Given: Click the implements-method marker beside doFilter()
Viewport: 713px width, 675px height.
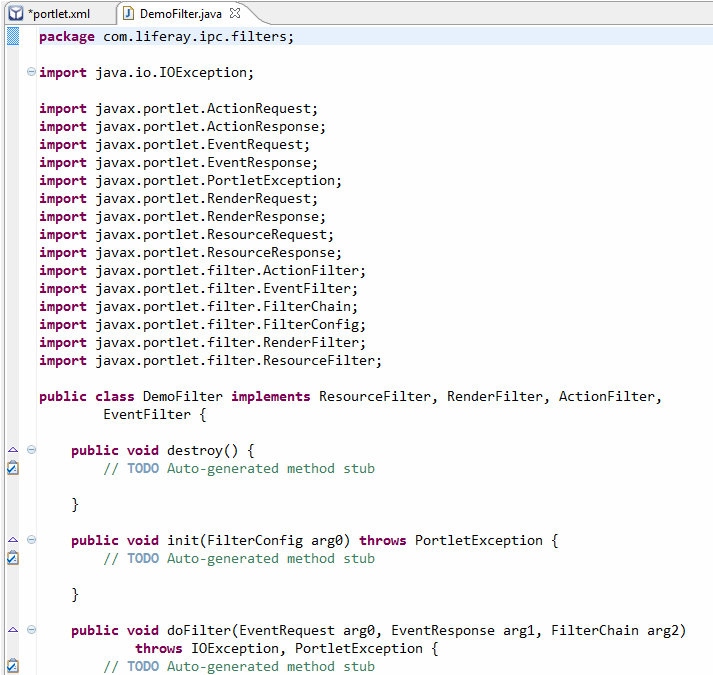Looking at the screenshot, I should [12, 630].
